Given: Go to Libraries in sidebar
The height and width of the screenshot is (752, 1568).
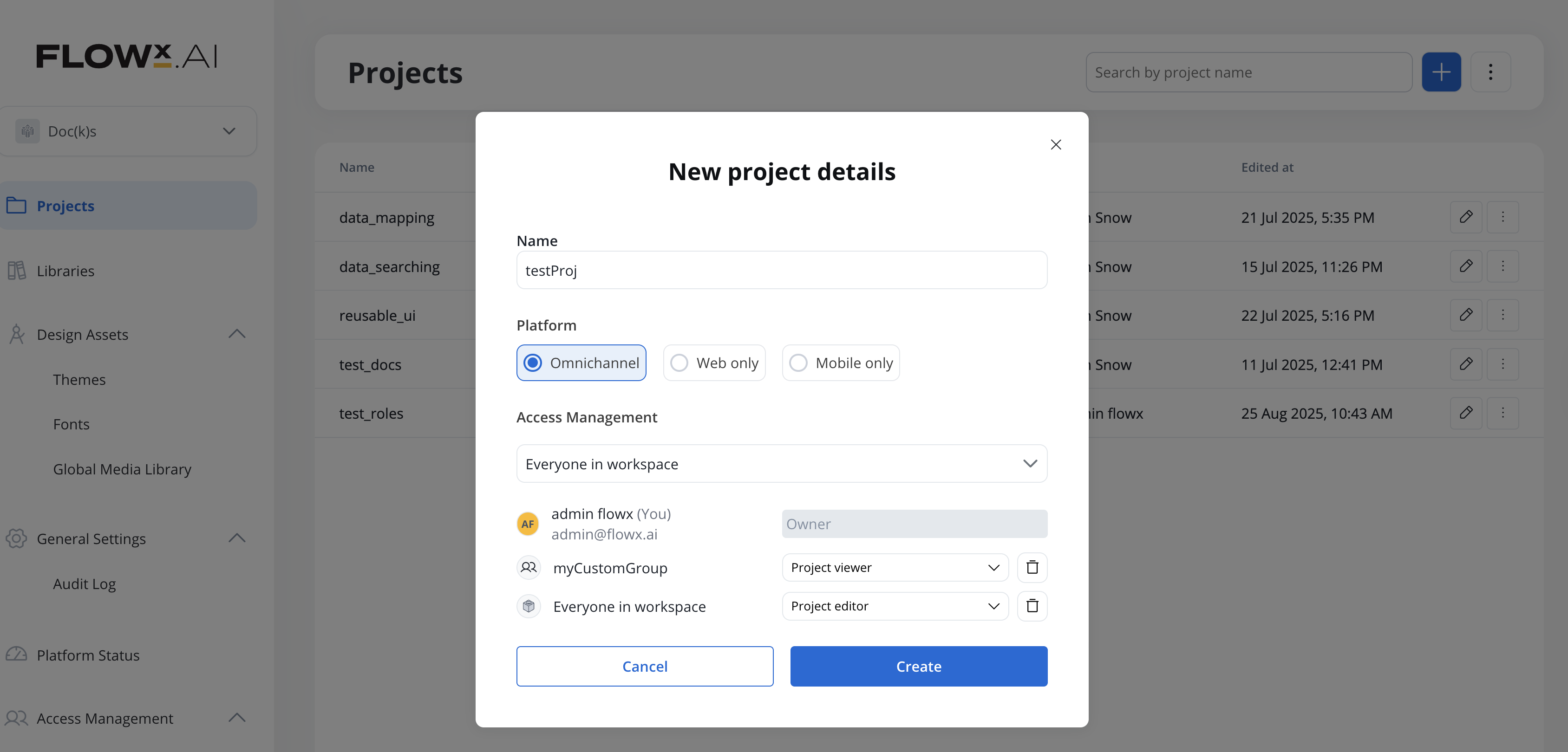Looking at the screenshot, I should pyautogui.click(x=65, y=272).
